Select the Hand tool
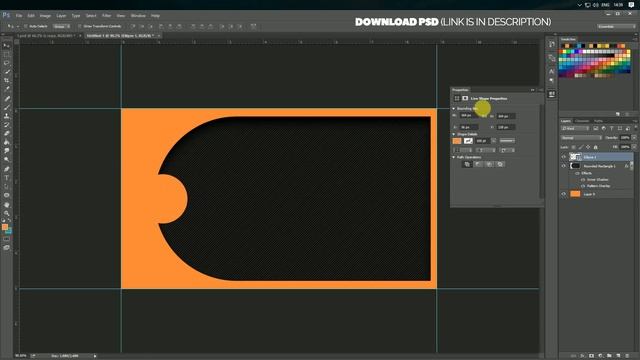Image resolution: width=640 pixels, height=360 pixels. tap(7, 204)
